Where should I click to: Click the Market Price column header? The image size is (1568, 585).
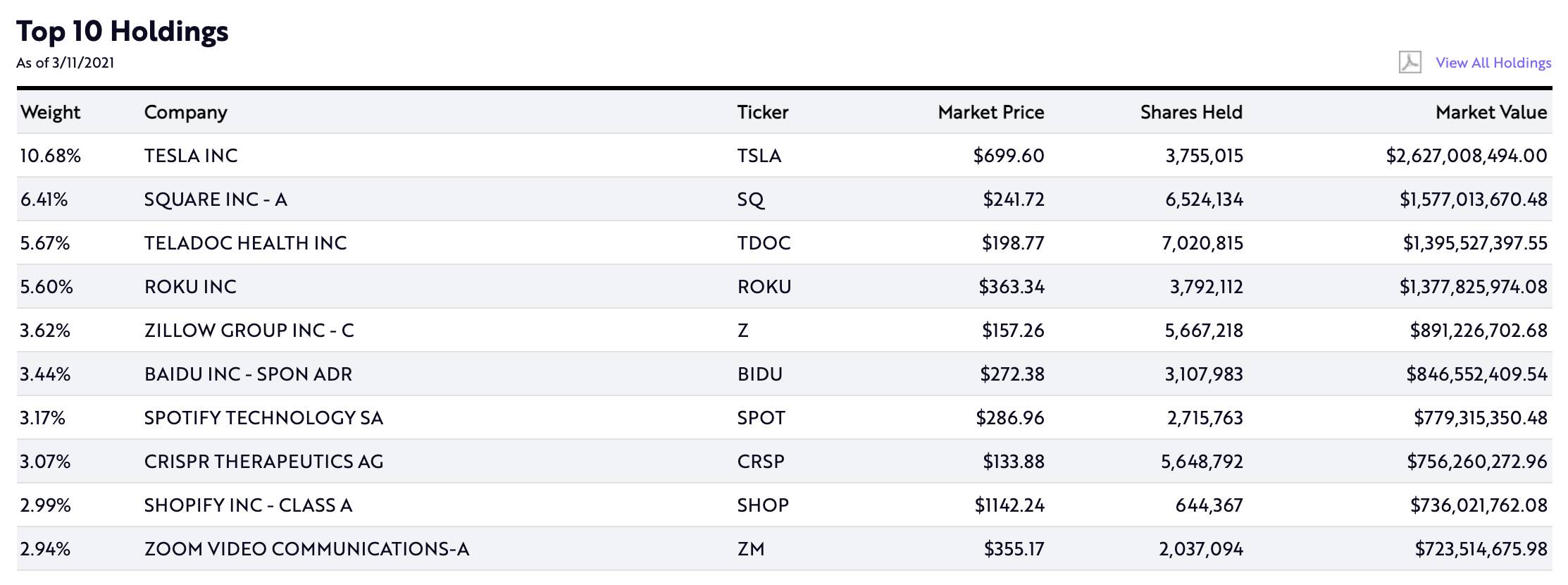pyautogui.click(x=990, y=112)
